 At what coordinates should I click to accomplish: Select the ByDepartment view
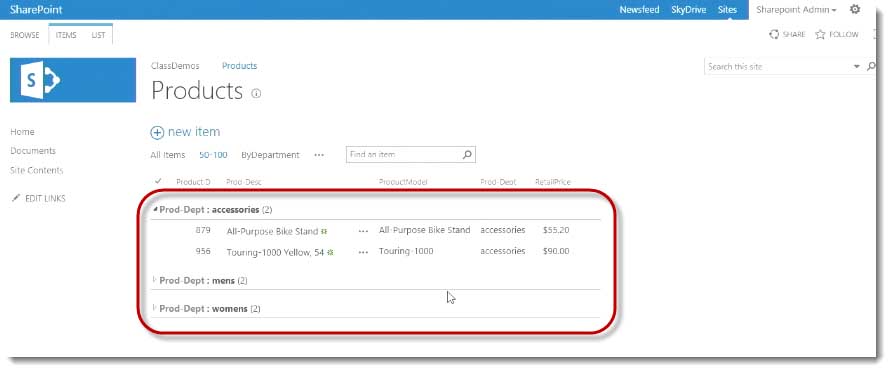[x=270, y=155]
